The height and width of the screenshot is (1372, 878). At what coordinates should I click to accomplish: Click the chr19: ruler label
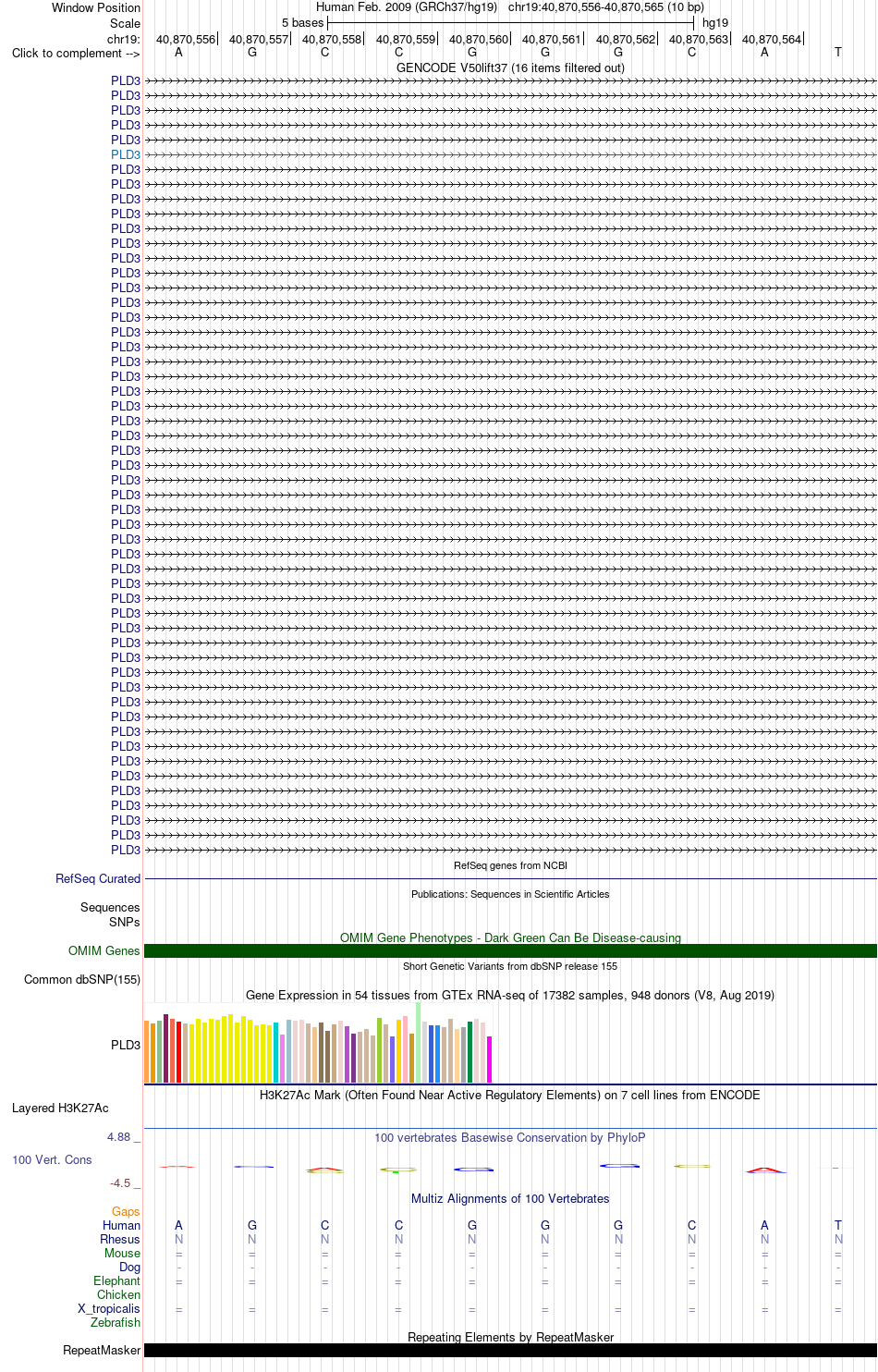pyautogui.click(x=124, y=39)
